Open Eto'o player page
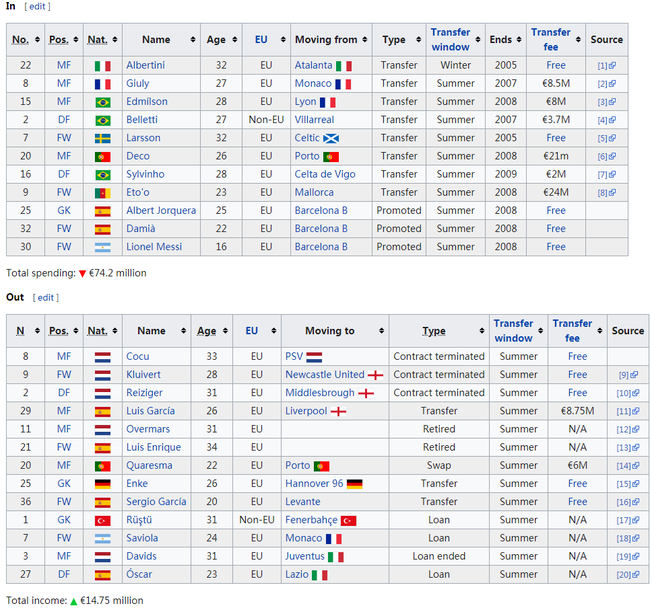The height and width of the screenshot is (610, 650). (138, 192)
